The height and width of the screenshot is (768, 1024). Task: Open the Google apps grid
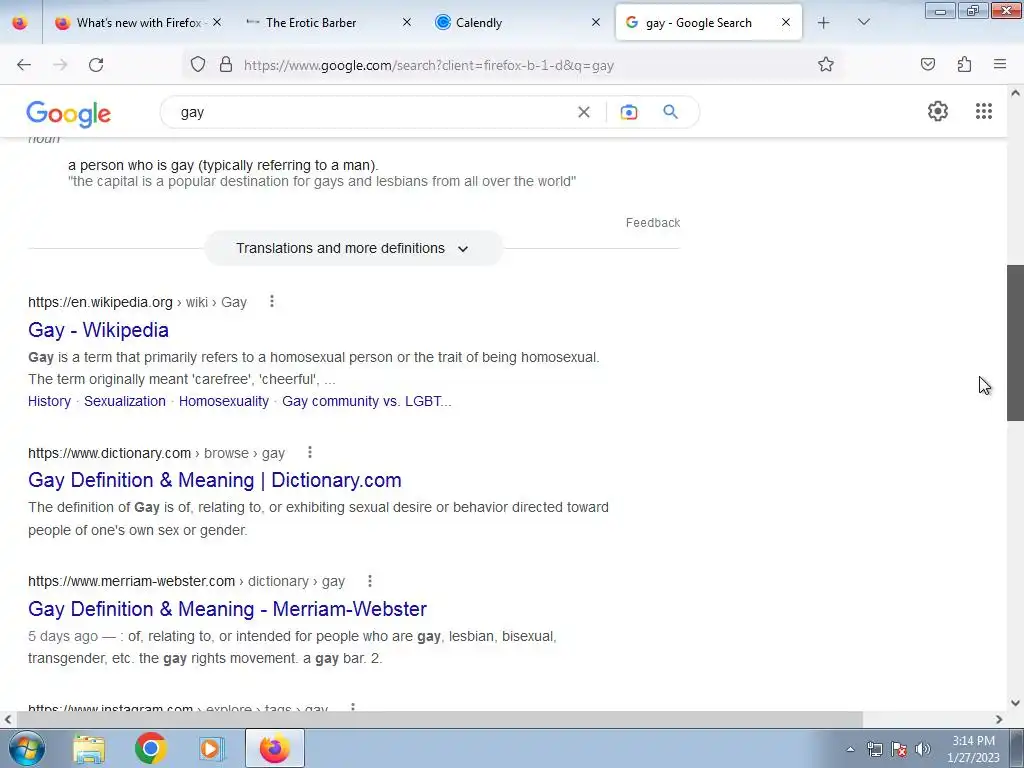pos(984,111)
